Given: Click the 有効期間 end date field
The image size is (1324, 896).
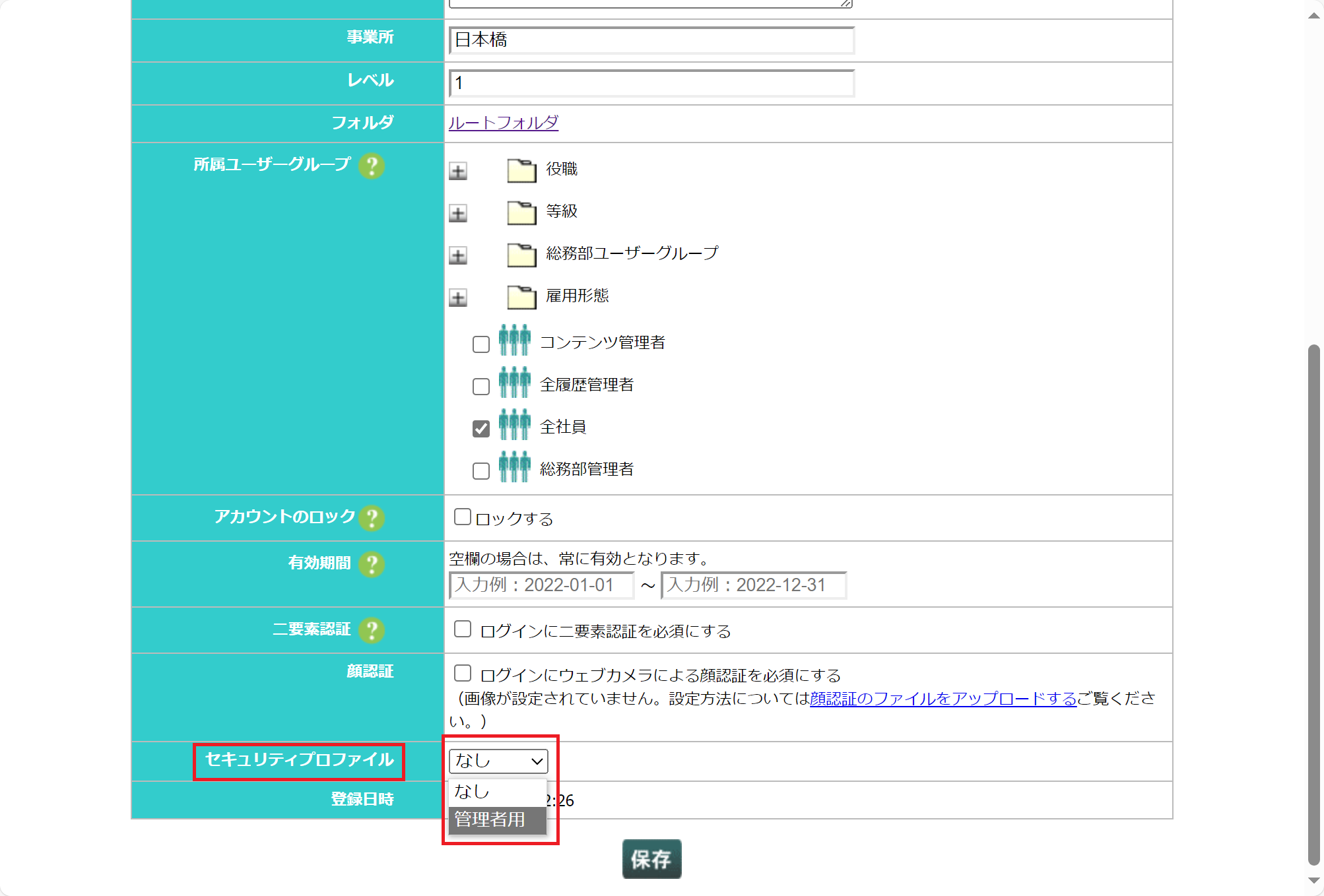Looking at the screenshot, I should click(x=754, y=585).
